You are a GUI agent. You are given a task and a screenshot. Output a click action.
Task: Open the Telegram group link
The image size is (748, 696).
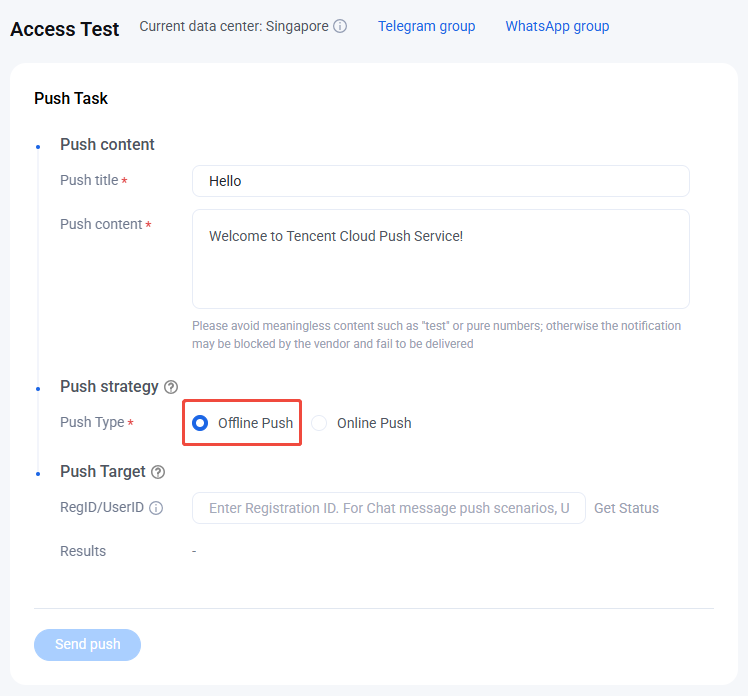(426, 26)
